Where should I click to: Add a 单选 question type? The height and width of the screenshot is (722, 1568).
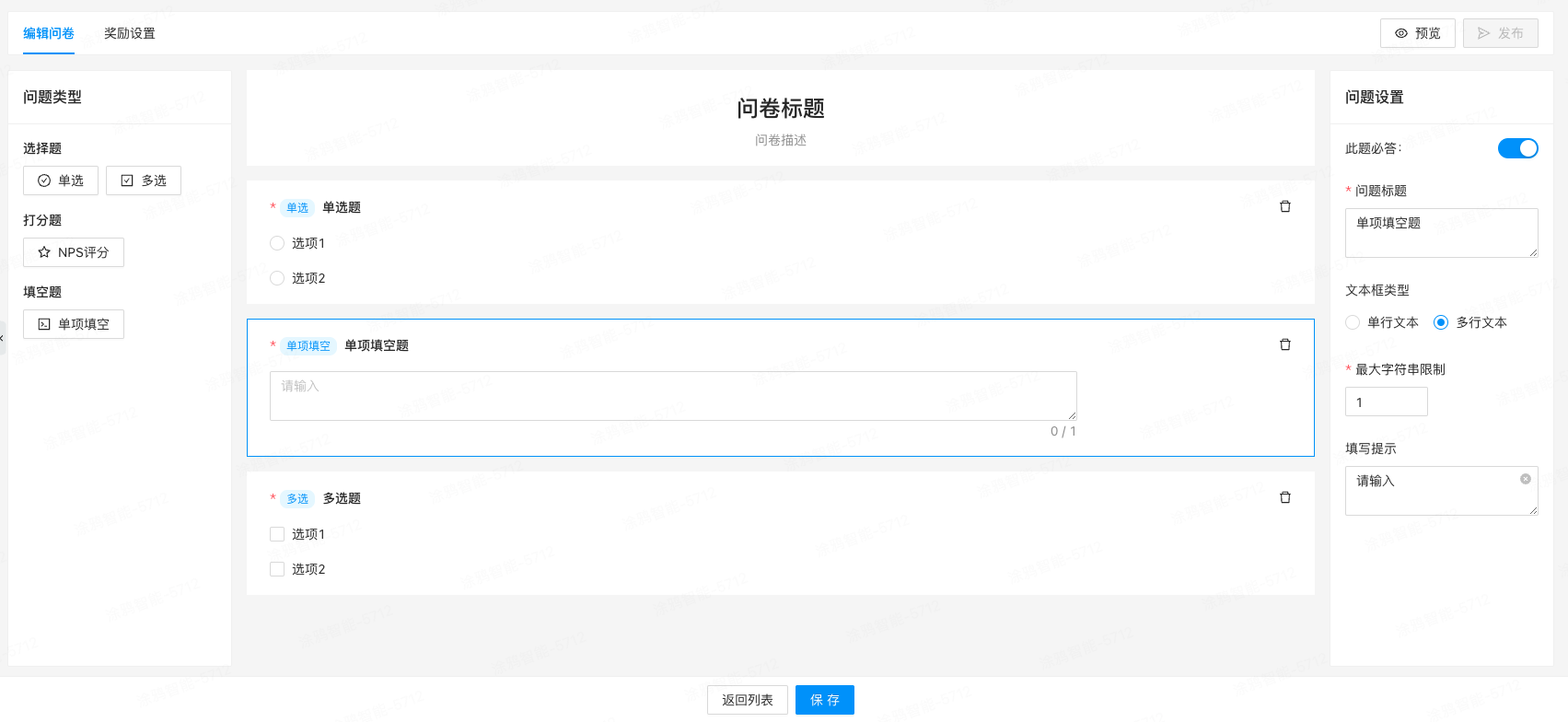[61, 180]
